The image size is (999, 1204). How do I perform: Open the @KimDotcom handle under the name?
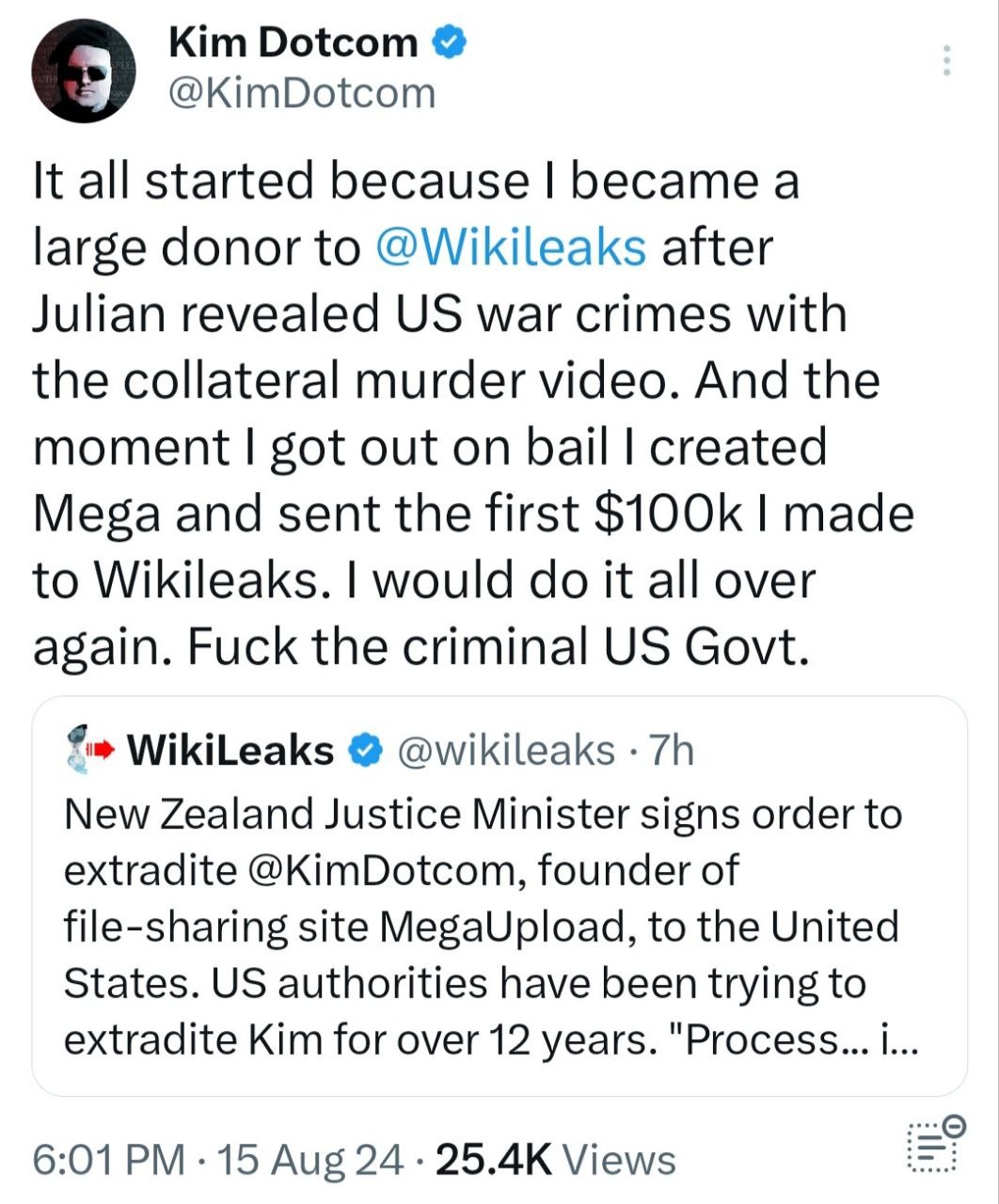pyautogui.click(x=302, y=92)
